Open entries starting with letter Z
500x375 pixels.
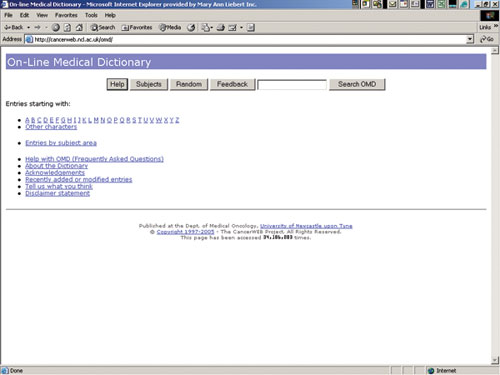177,120
